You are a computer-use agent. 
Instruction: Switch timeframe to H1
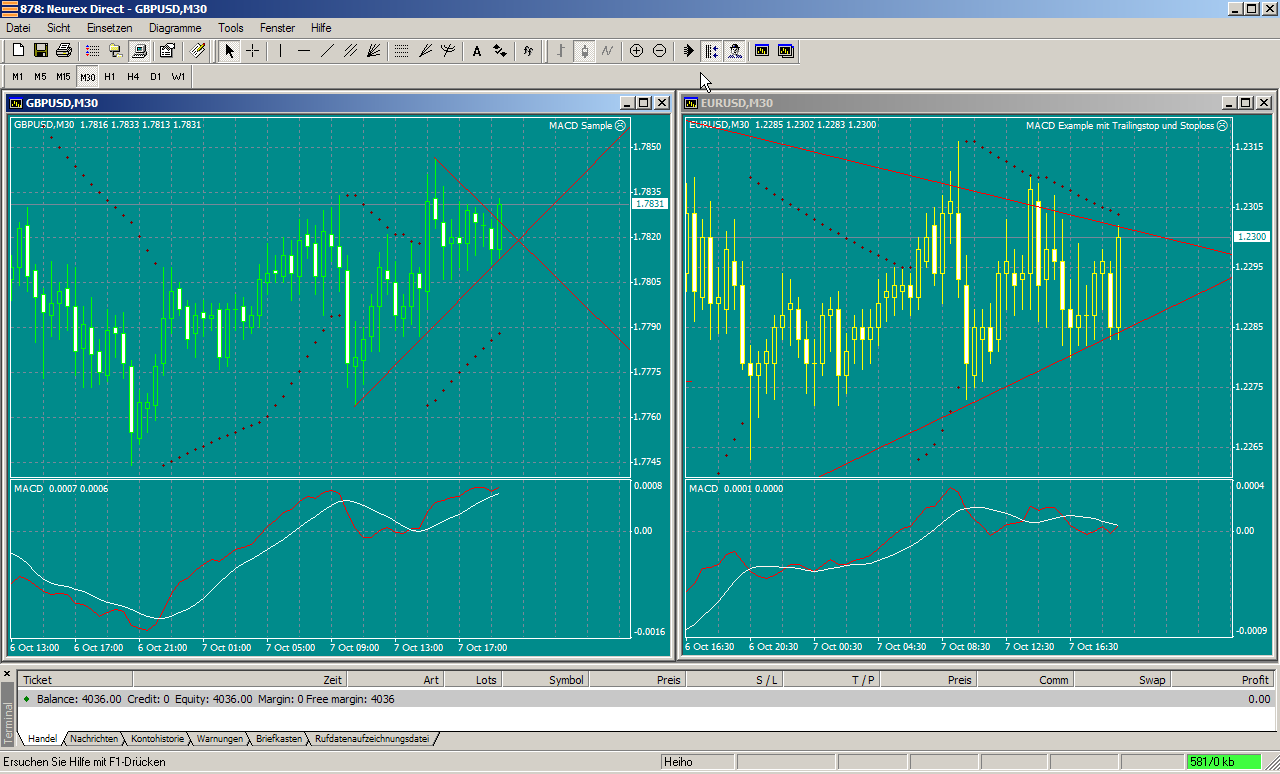109,76
